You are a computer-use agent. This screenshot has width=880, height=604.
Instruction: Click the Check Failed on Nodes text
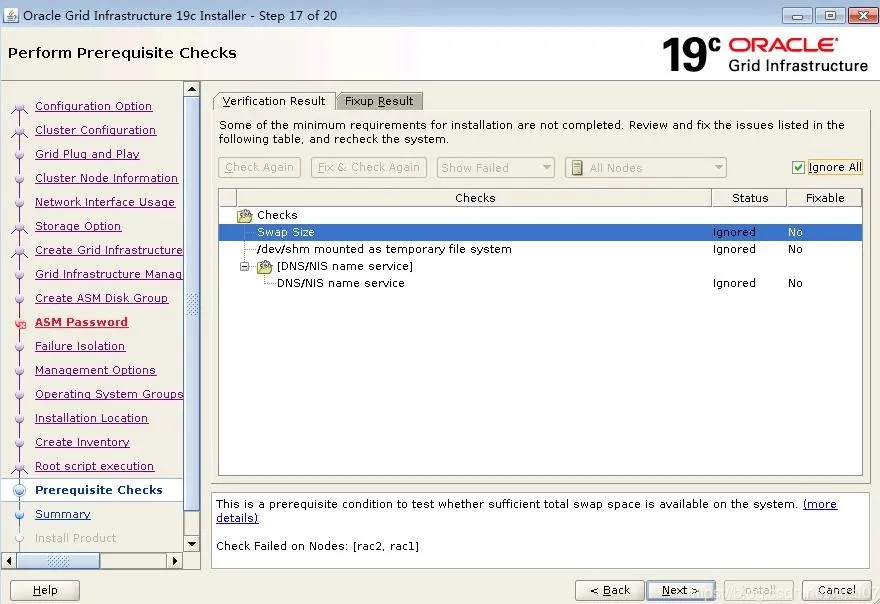point(318,546)
